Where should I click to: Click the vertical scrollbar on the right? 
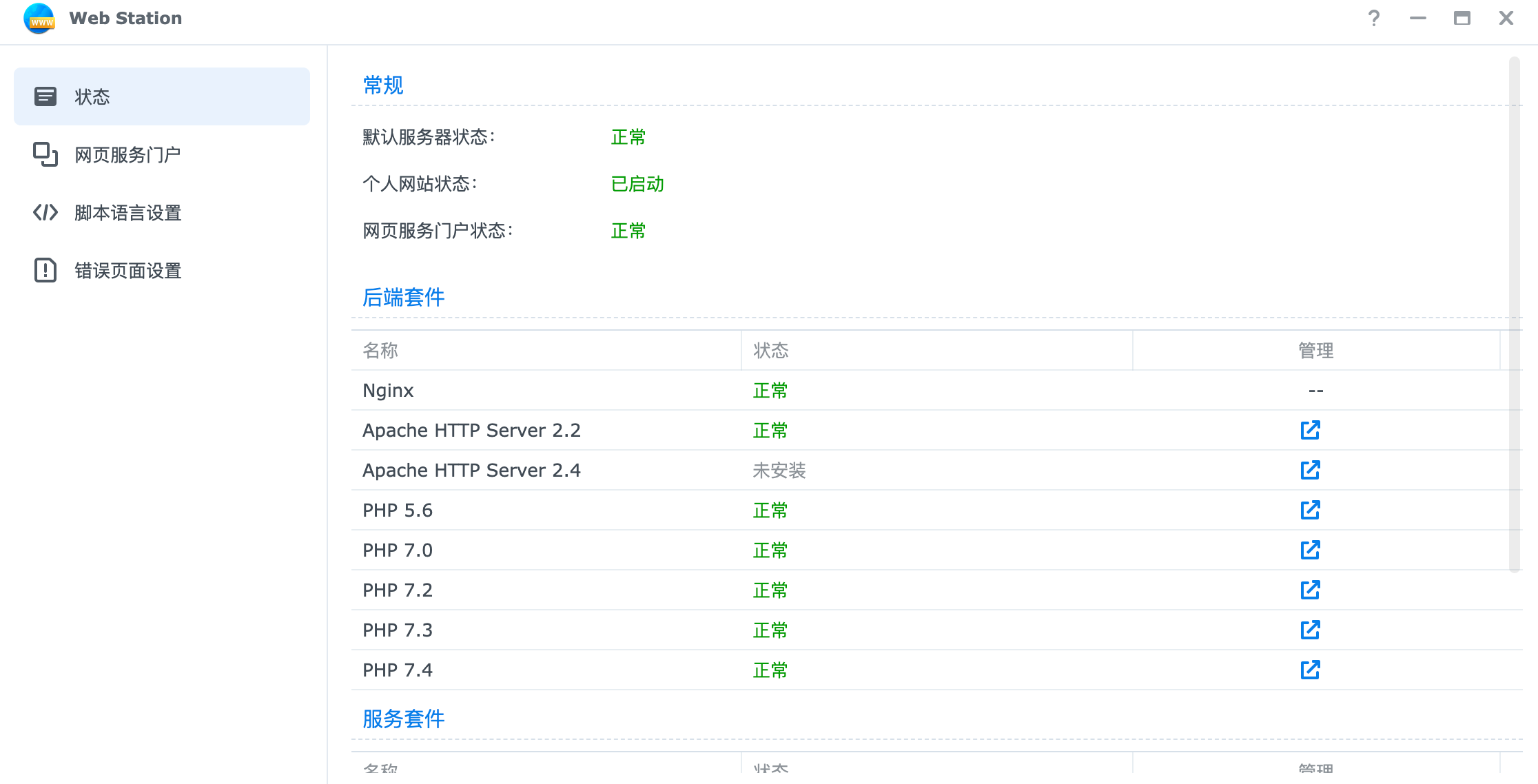coord(1514,313)
